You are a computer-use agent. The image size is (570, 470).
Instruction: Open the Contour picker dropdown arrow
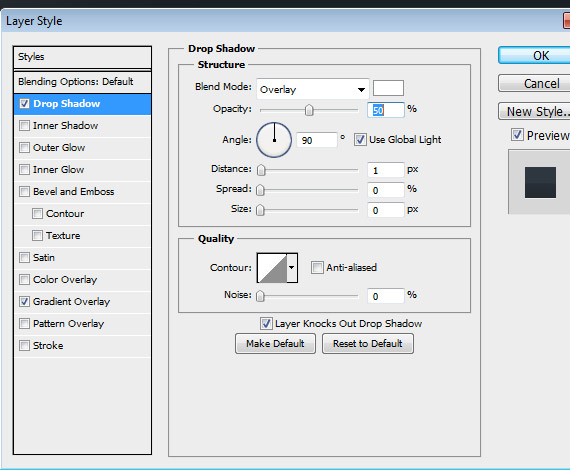292,268
